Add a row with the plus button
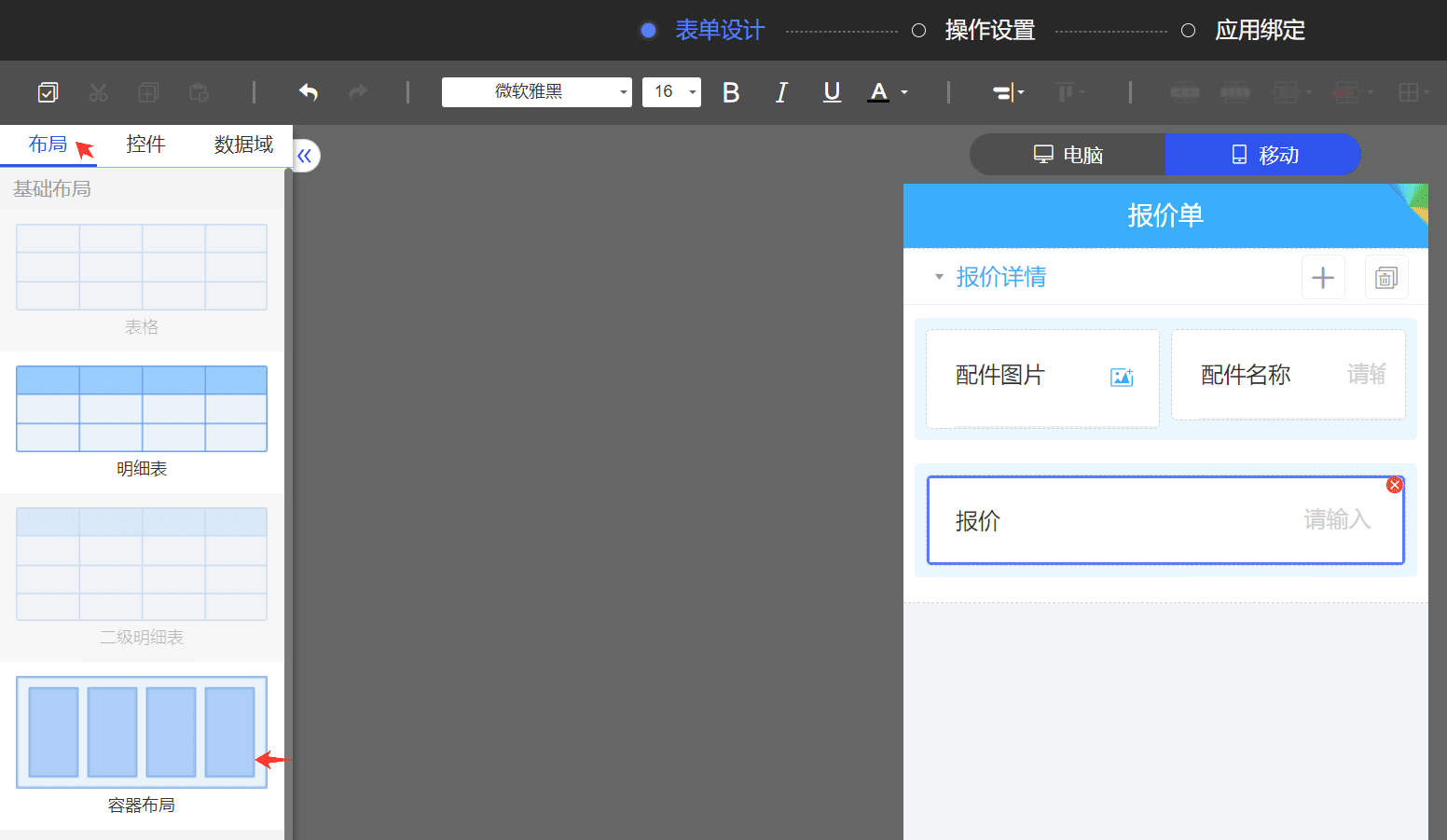 pos(1323,277)
